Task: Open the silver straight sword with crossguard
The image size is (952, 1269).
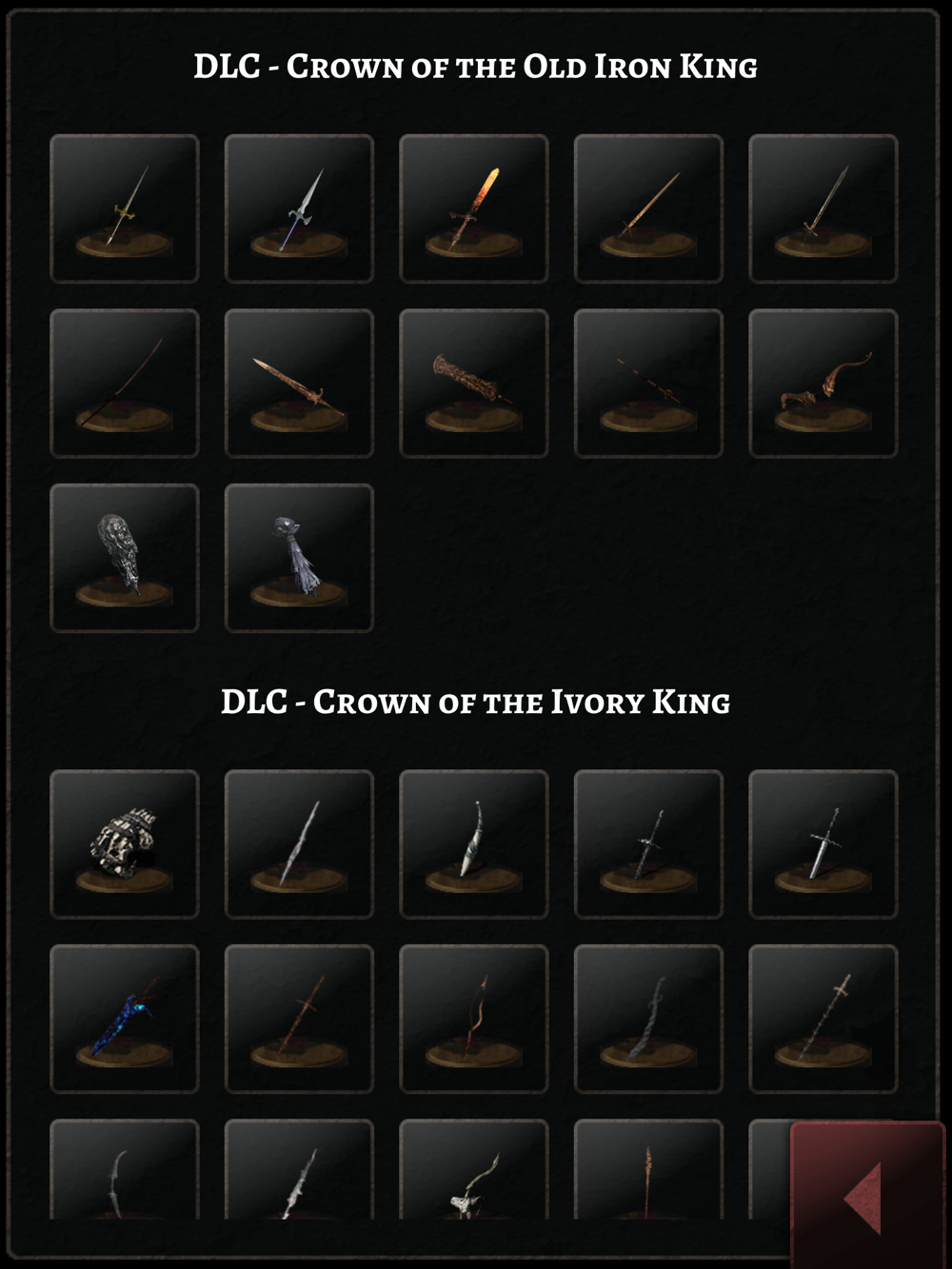Action: point(823,844)
